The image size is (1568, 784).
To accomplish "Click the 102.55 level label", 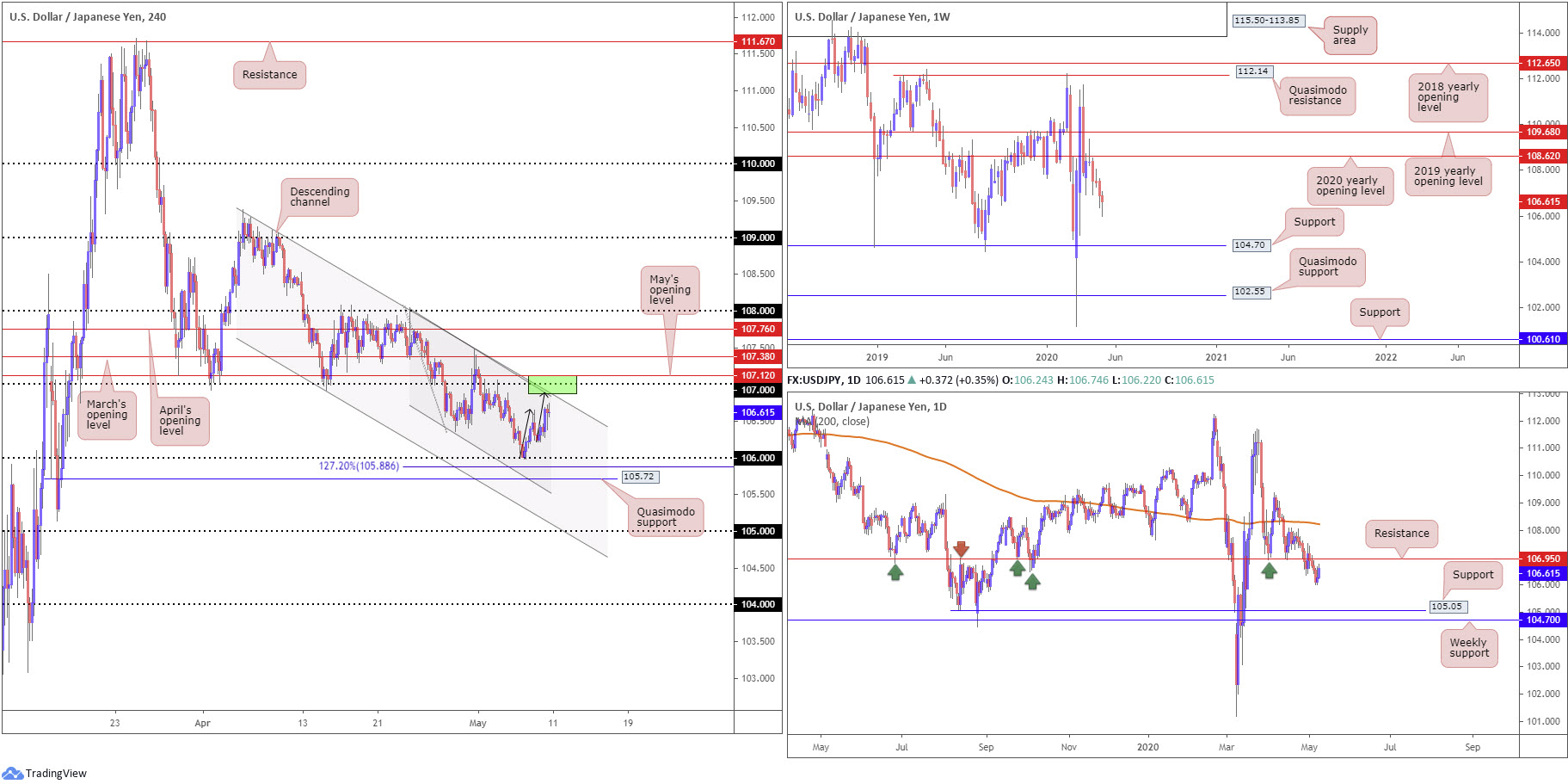I will point(1250,292).
